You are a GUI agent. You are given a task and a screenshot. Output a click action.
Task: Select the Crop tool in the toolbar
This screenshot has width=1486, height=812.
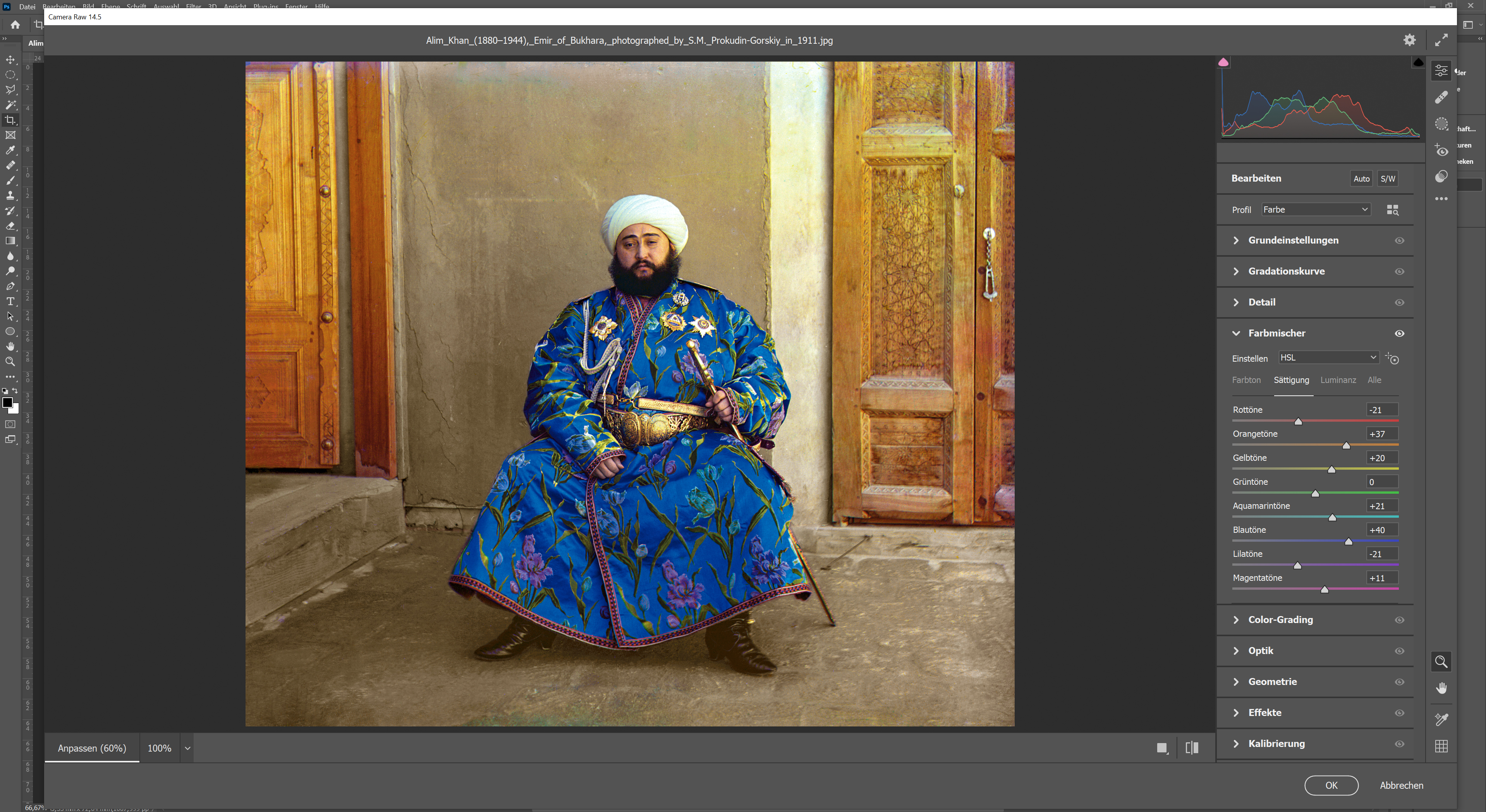pyautogui.click(x=10, y=120)
